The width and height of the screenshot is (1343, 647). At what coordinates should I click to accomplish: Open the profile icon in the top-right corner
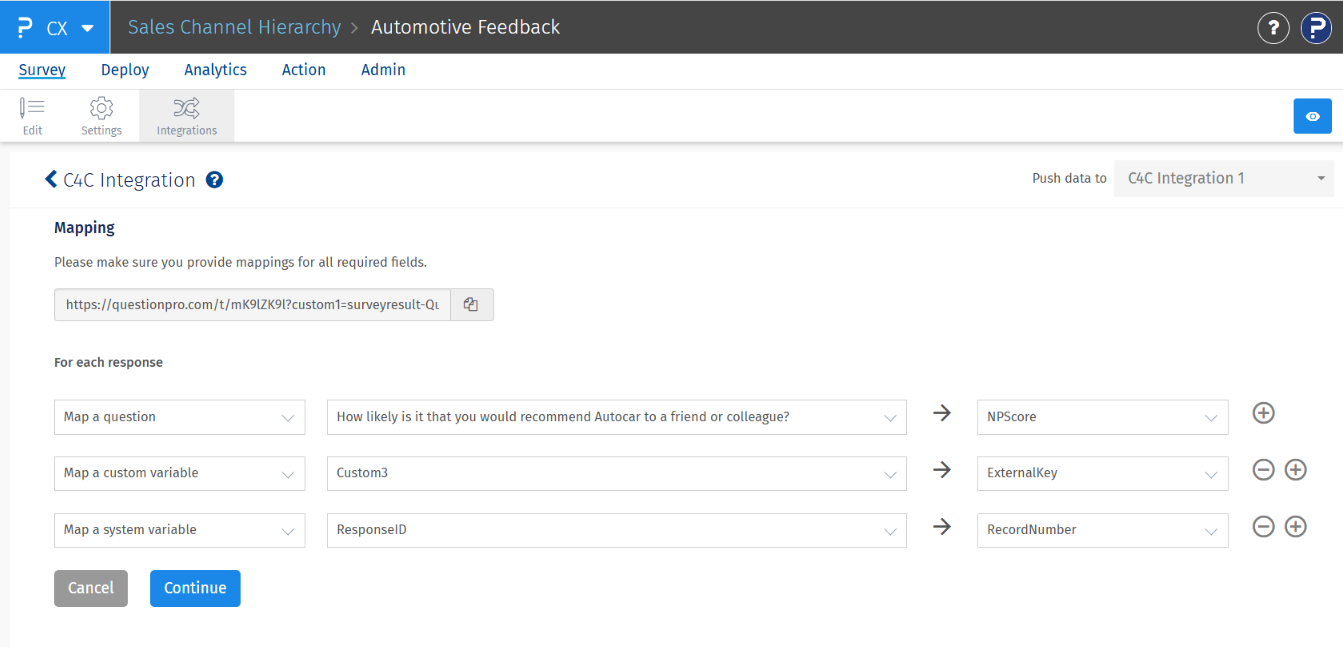click(x=1316, y=27)
